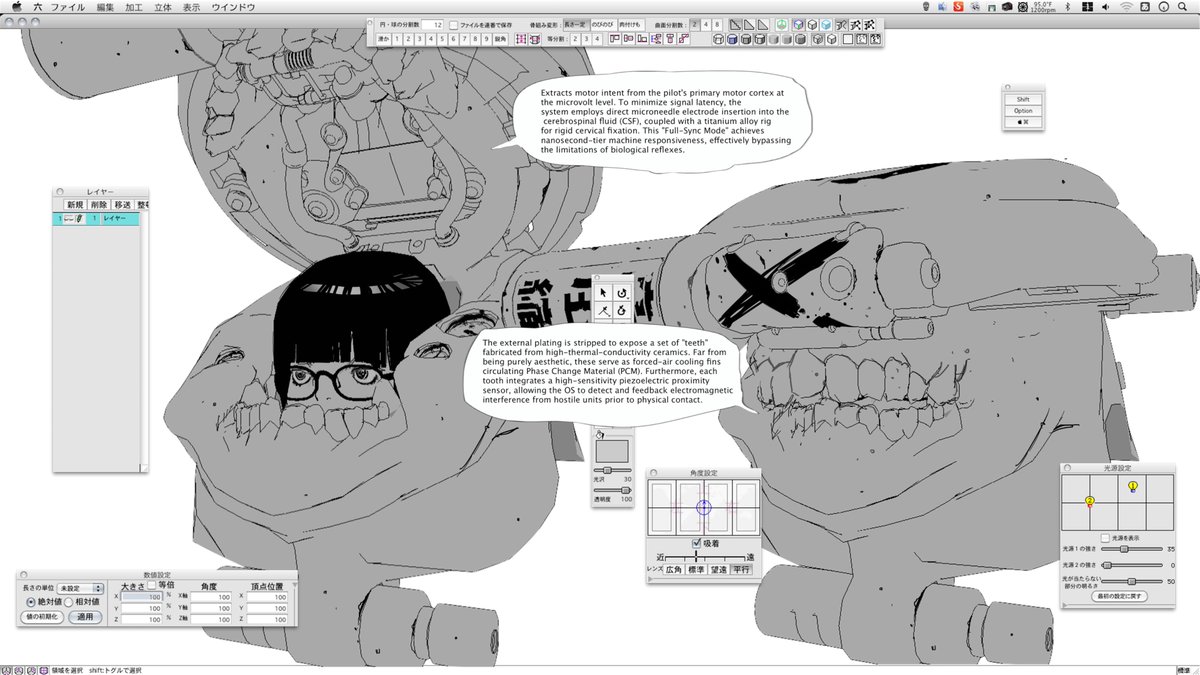This screenshot has width=1200, height=675.
Task: Toggle the Option modifier button
Action: 1024,111
